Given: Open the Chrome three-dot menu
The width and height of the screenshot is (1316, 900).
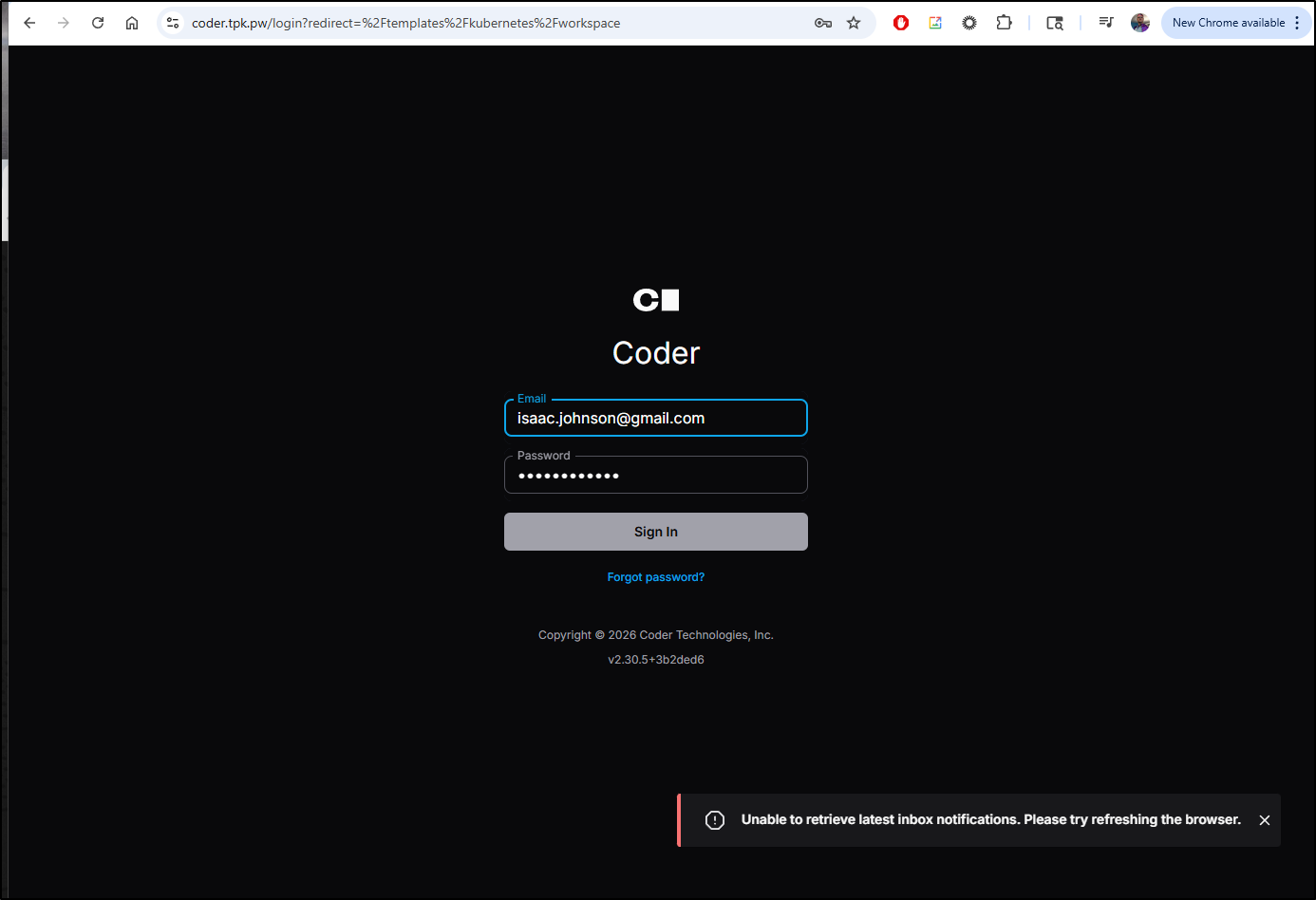Looking at the screenshot, I should (1298, 22).
